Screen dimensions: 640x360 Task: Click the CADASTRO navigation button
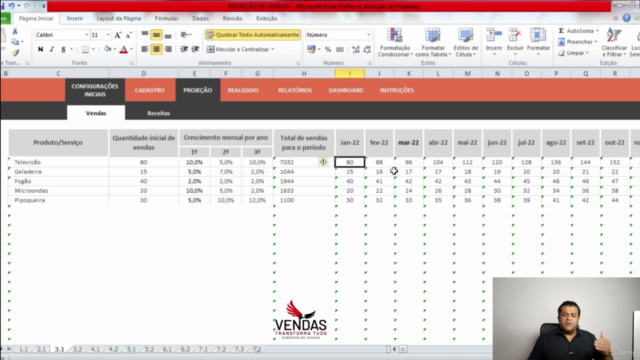(x=150, y=90)
